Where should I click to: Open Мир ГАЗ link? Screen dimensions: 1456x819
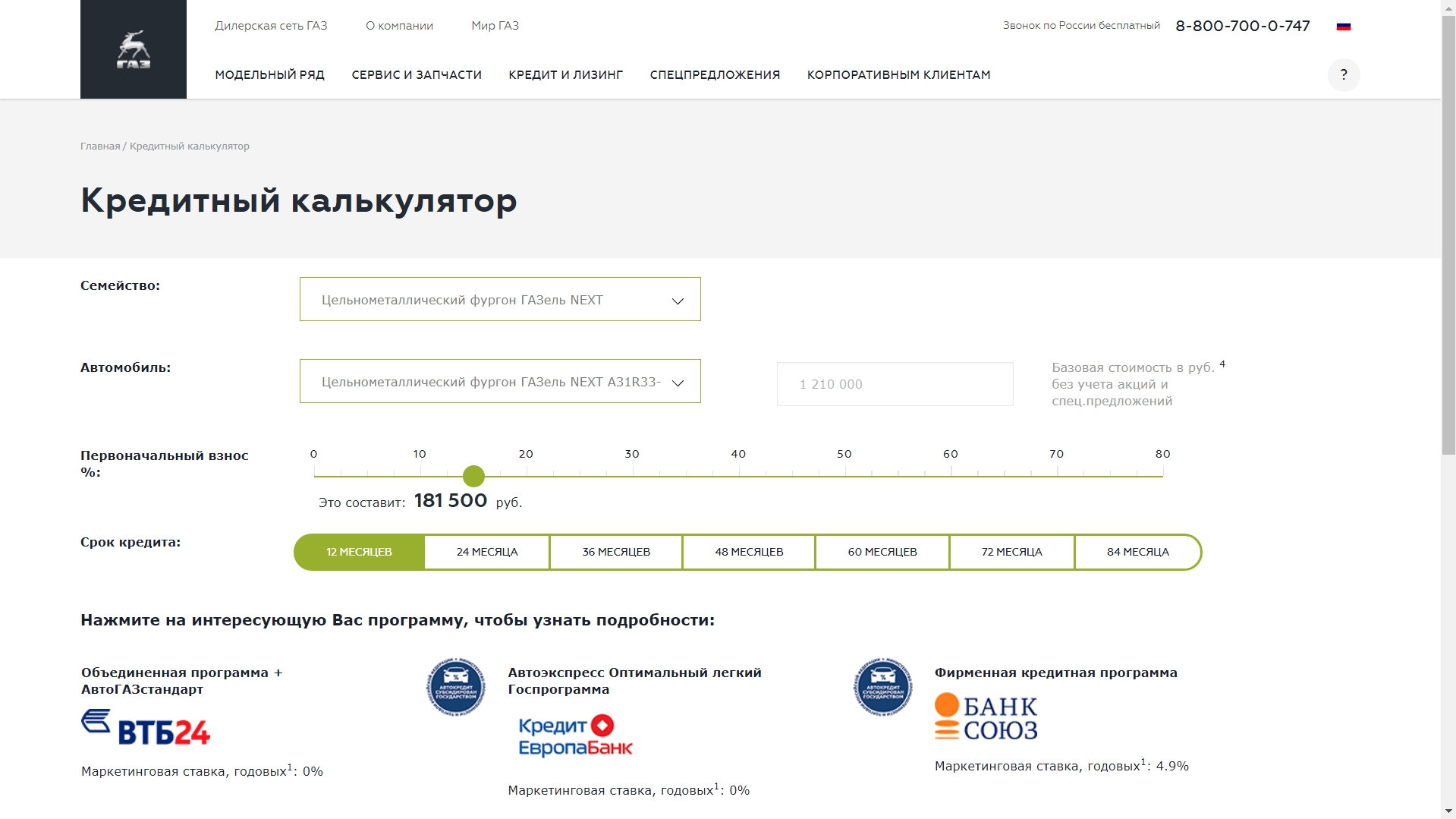[x=495, y=26]
